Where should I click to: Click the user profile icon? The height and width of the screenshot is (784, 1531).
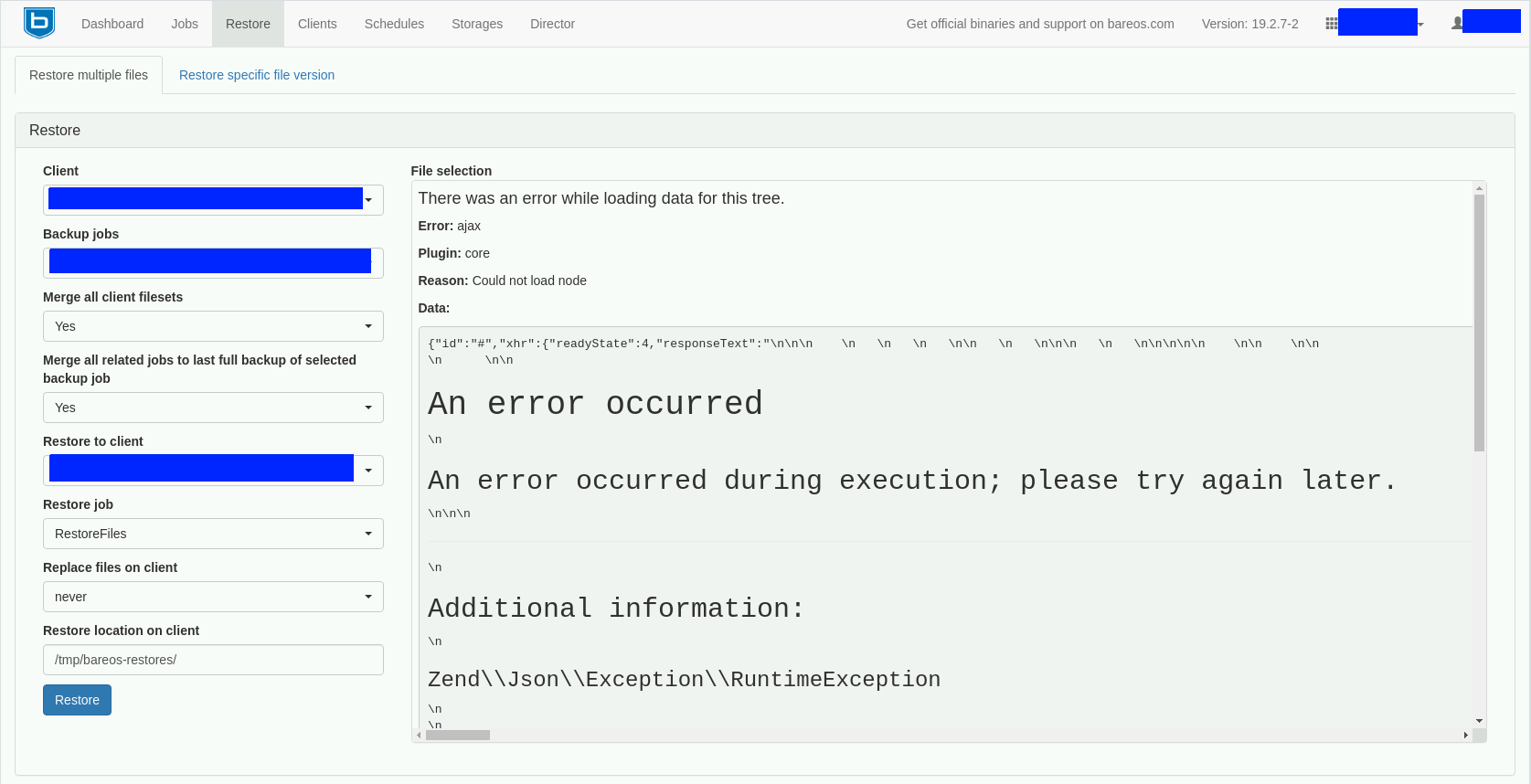point(1457,23)
